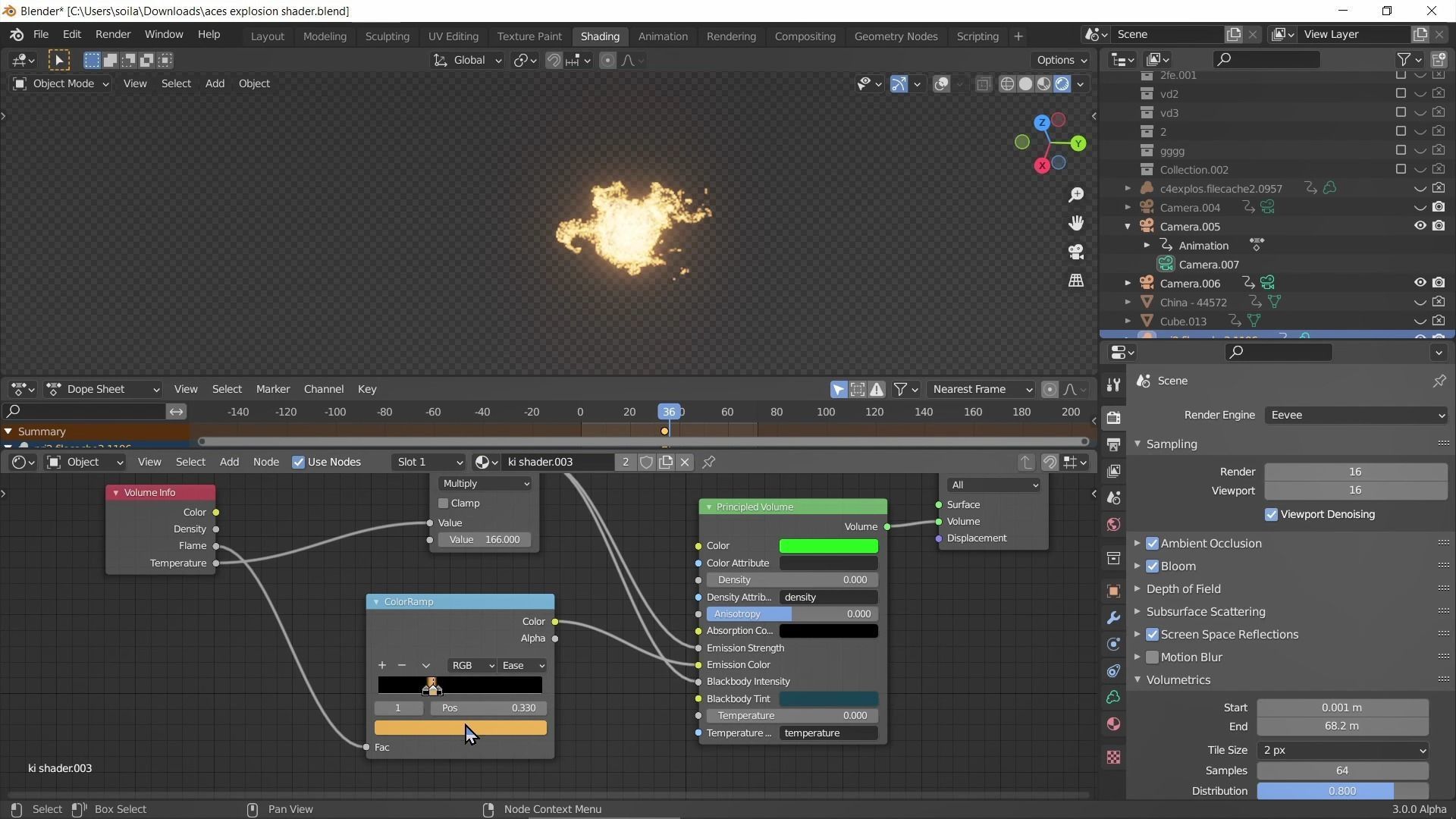Screen dimensions: 1456x819
Task: Open the Nearest Frame dropdown in the Dope Sheet
Action: point(981,389)
